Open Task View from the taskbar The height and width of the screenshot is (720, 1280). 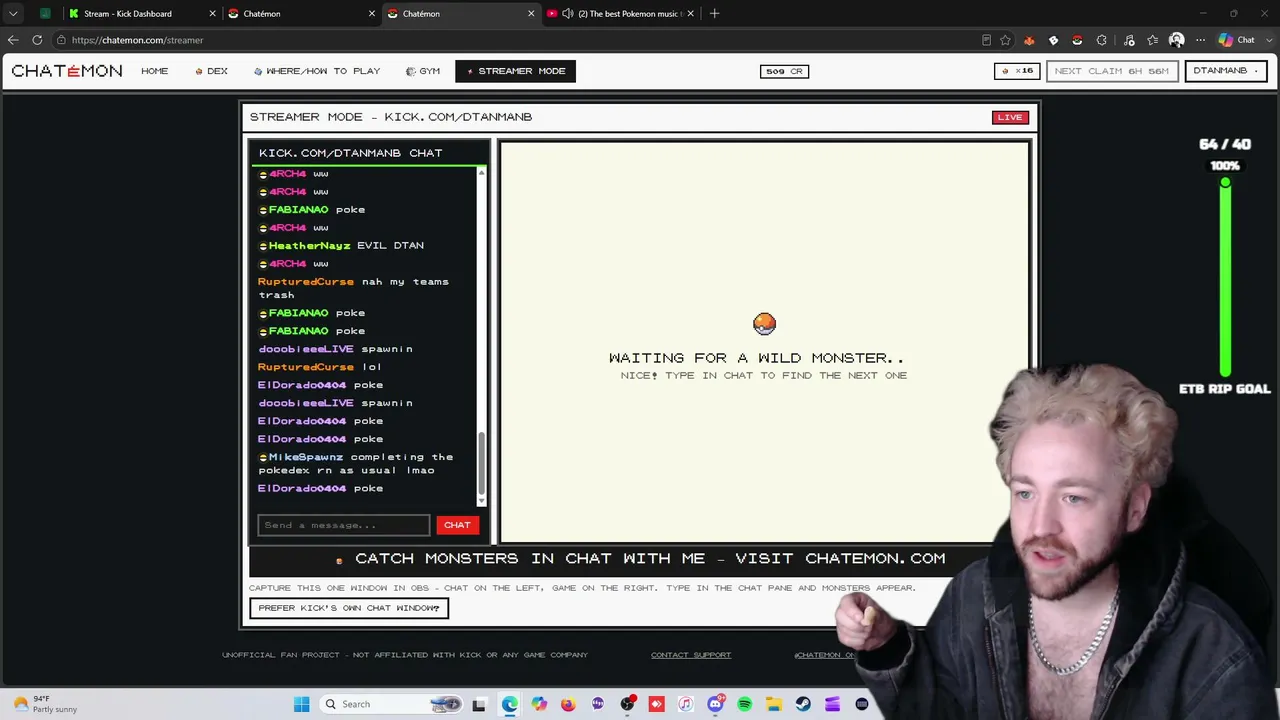coord(479,704)
